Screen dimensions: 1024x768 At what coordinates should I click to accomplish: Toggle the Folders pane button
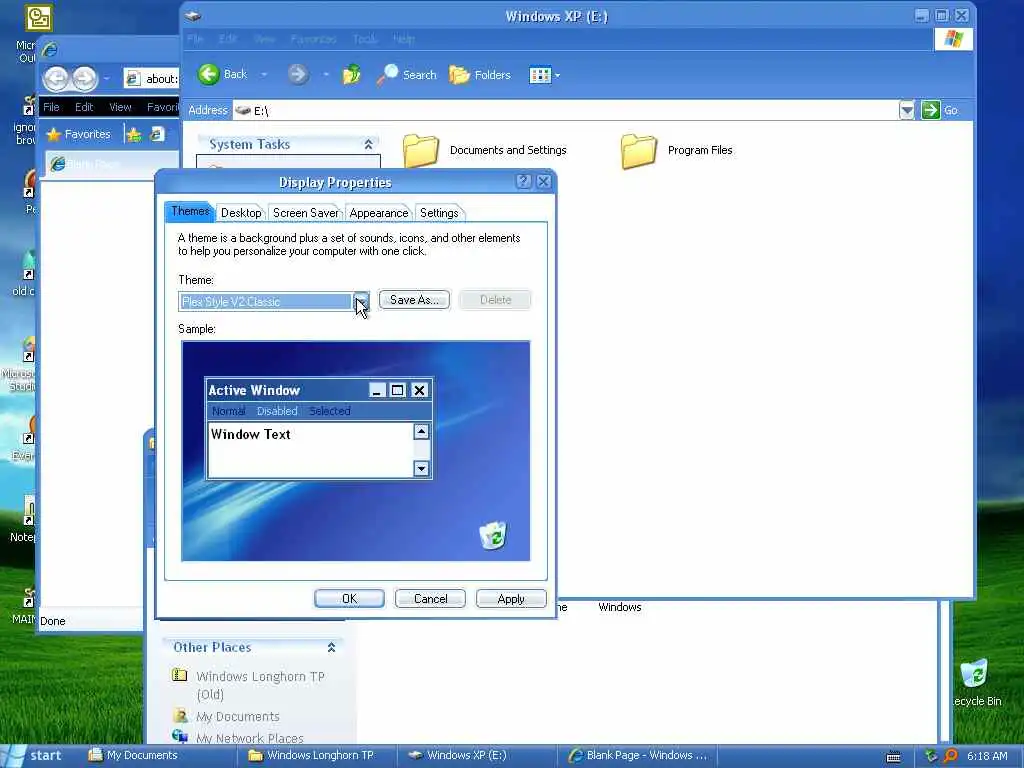click(480, 74)
